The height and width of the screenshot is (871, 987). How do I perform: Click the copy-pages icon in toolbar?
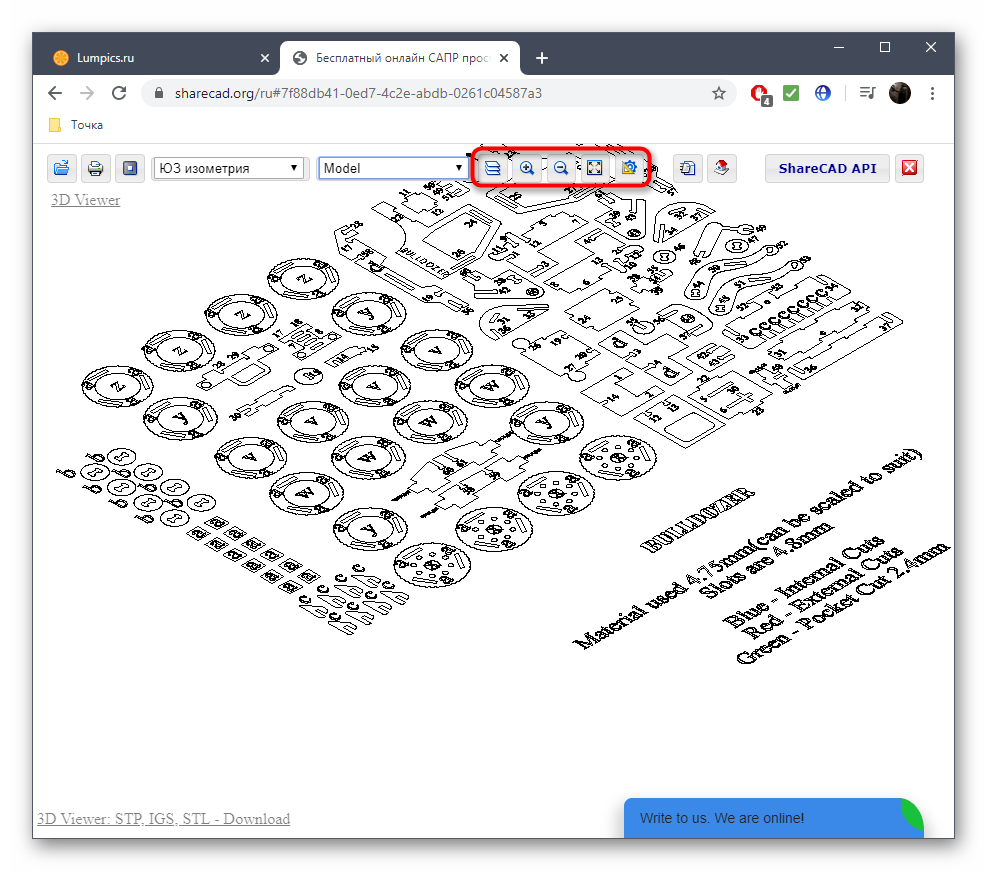coord(688,168)
